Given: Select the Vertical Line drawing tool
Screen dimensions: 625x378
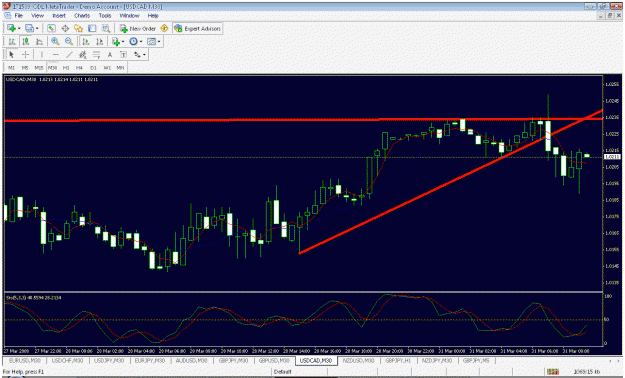Looking at the screenshot, I should pyautogui.click(x=42, y=55).
